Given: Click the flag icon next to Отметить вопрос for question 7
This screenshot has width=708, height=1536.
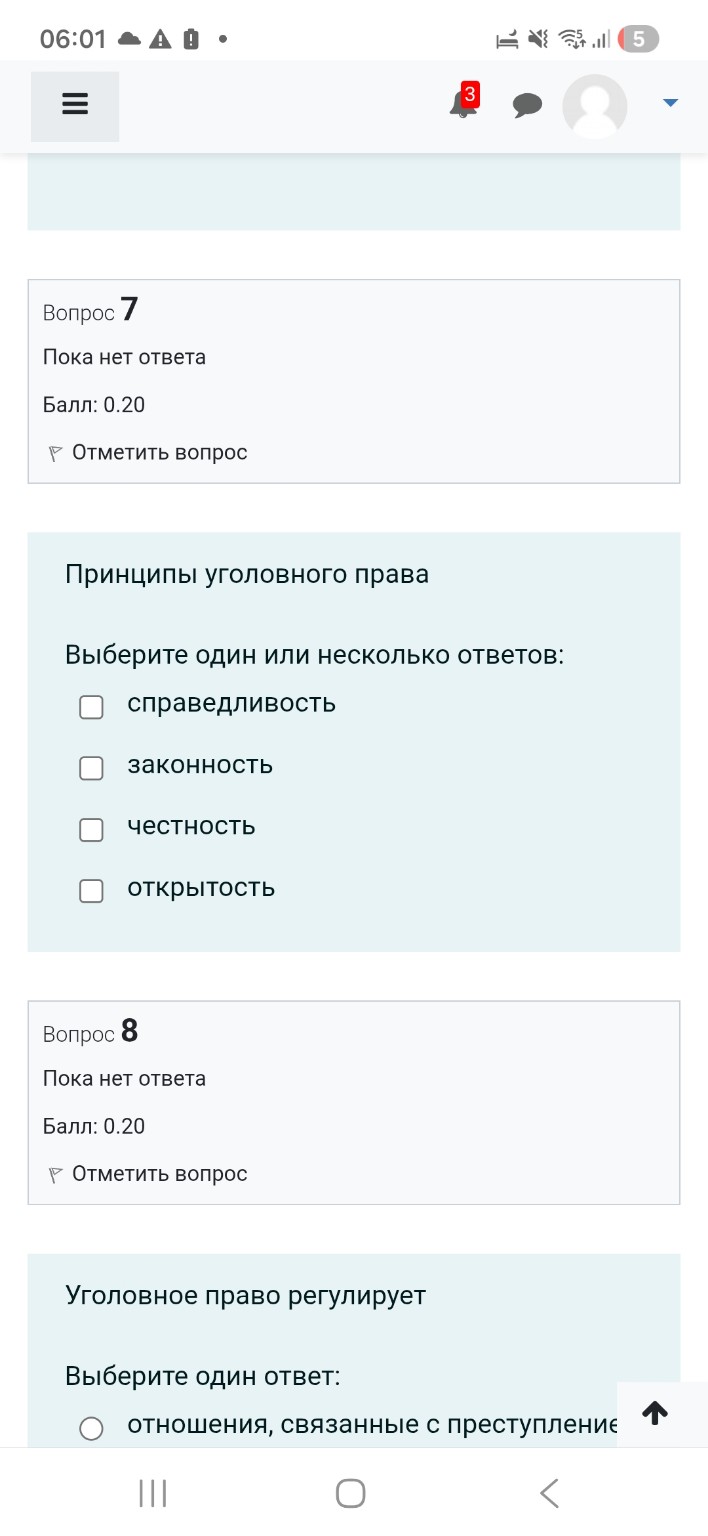Looking at the screenshot, I should (x=53, y=451).
